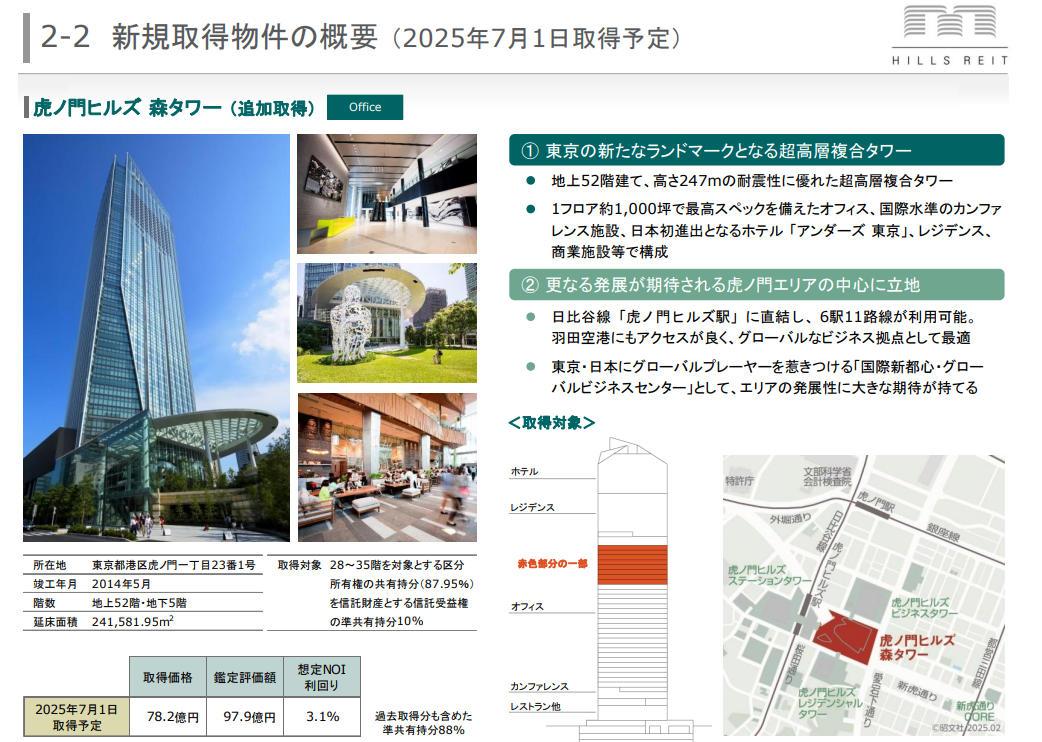Click the ＜取得対象＞ label
1042x742 pixels.
pyautogui.click(x=551, y=422)
